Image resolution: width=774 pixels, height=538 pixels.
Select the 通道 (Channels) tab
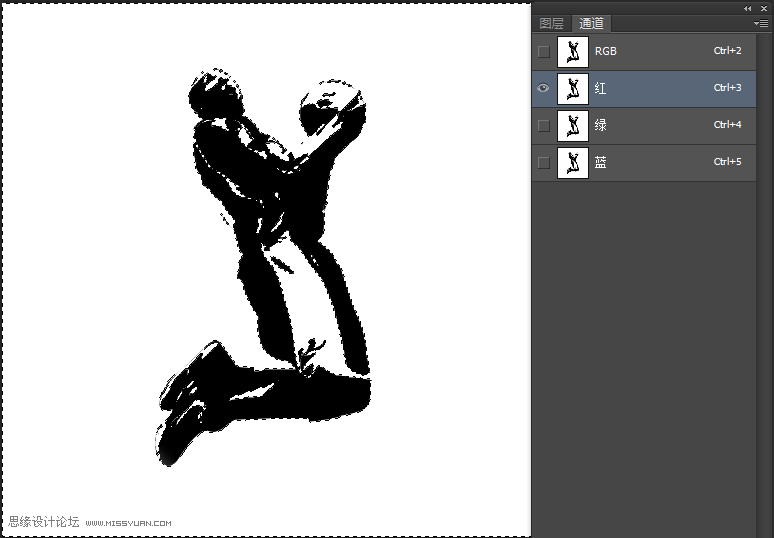pos(591,23)
